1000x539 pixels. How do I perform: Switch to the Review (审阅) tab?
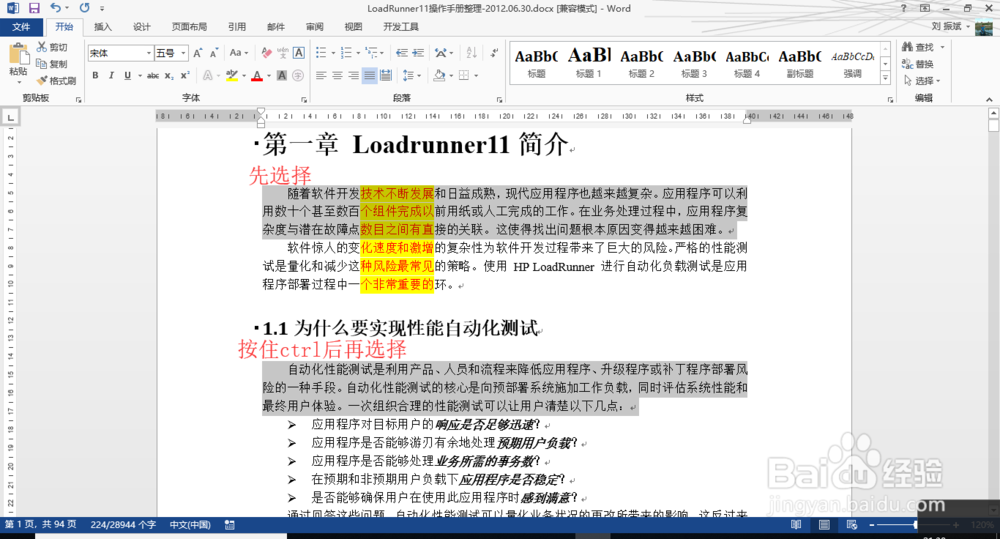click(314, 27)
